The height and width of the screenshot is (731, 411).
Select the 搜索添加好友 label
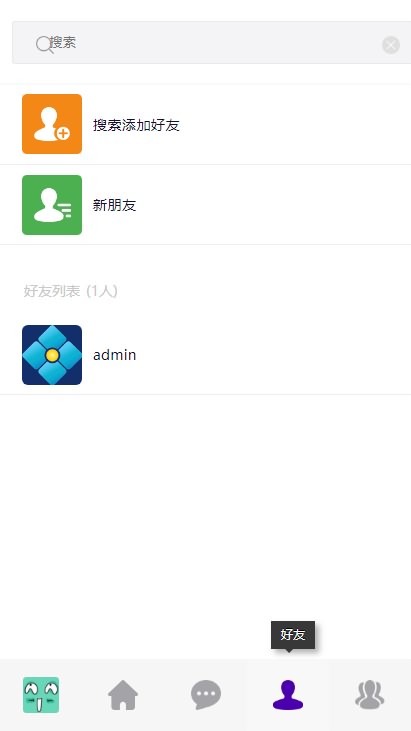coord(136,125)
